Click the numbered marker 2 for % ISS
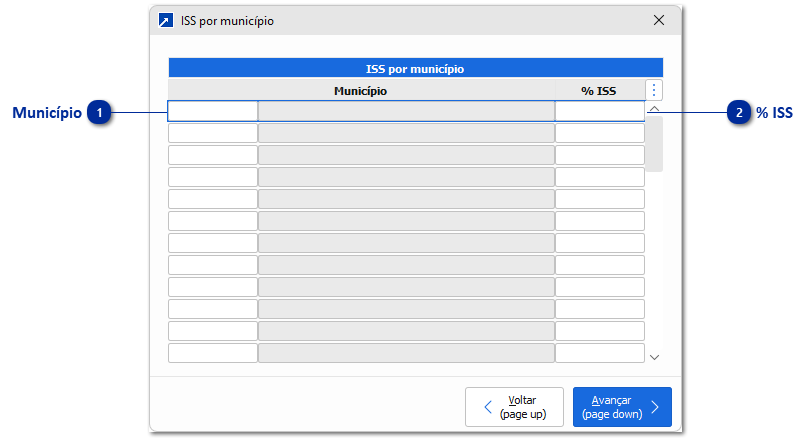 [739, 113]
